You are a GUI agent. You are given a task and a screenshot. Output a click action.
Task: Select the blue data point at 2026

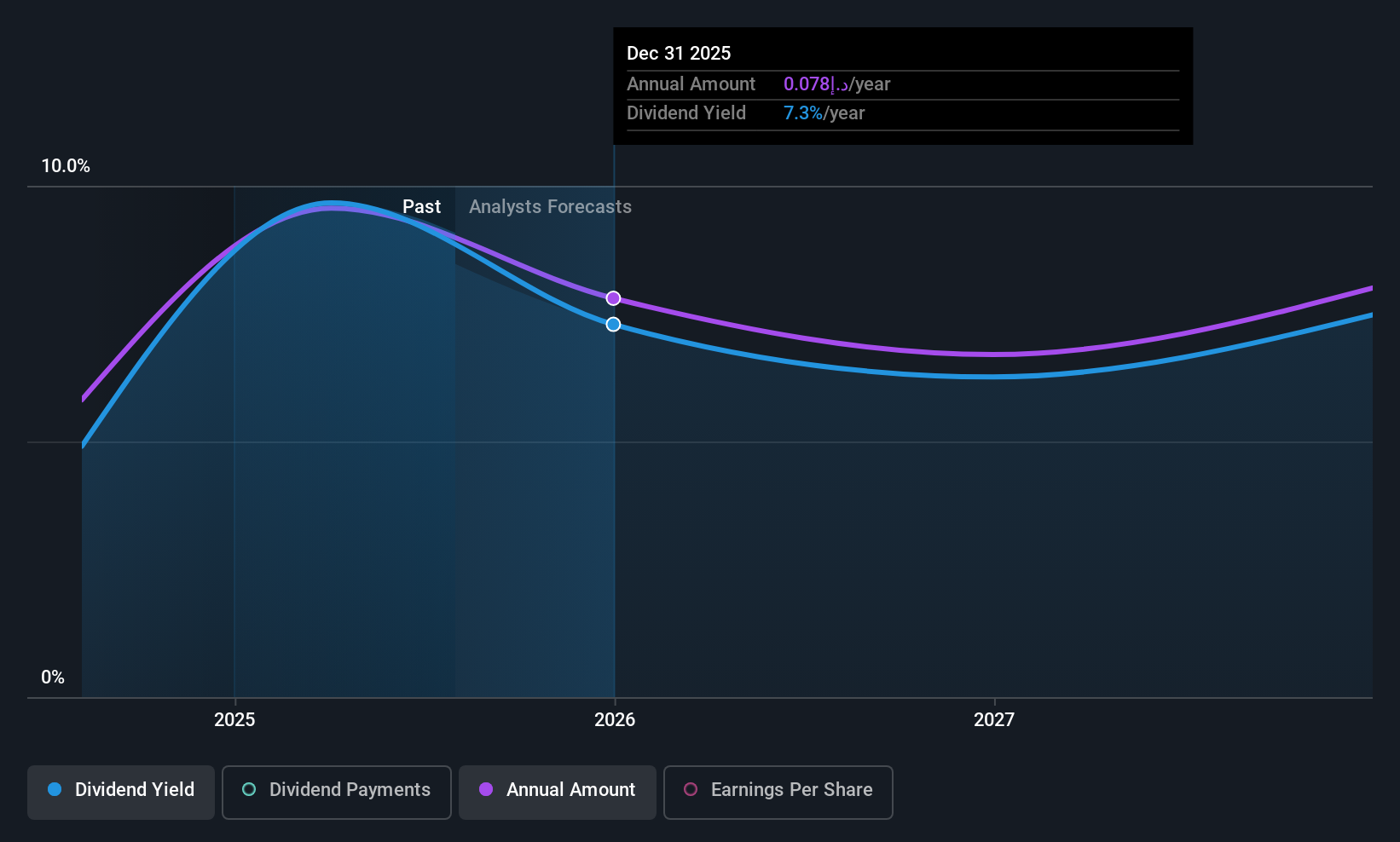click(x=613, y=325)
